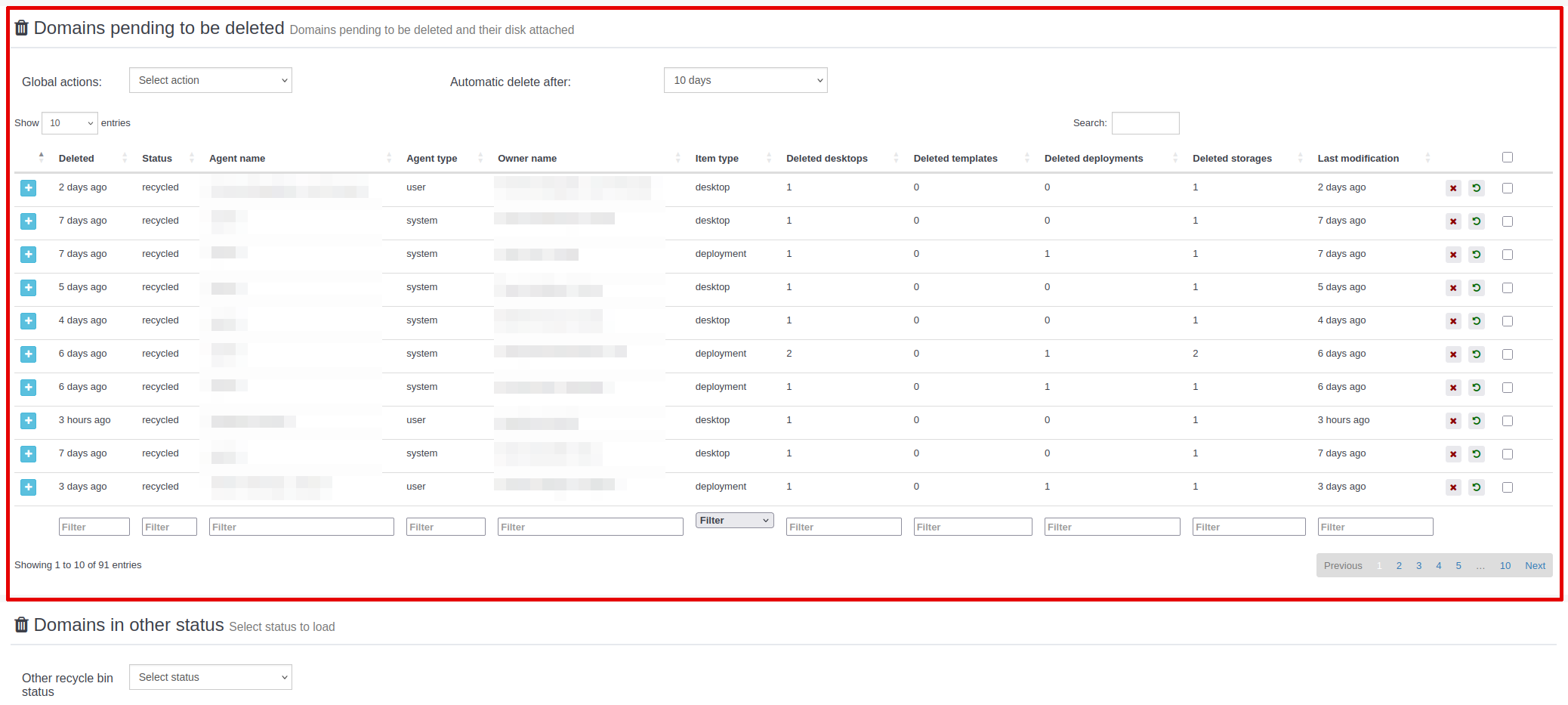Screen dimensions: 1568x705
Task: Restore the 5 days ago entry
Action: [1476, 288]
